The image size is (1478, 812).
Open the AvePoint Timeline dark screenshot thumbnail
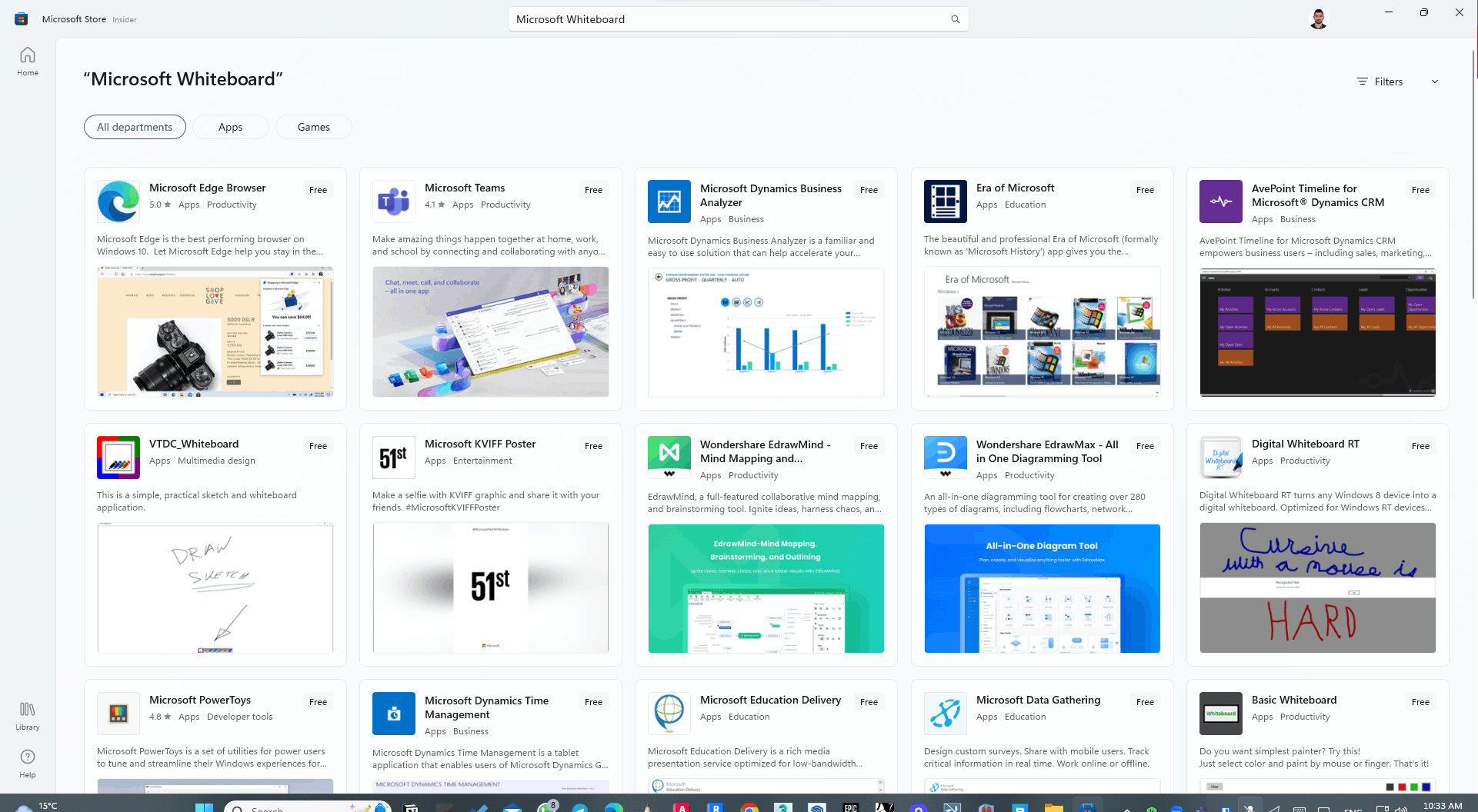pyautogui.click(x=1318, y=332)
